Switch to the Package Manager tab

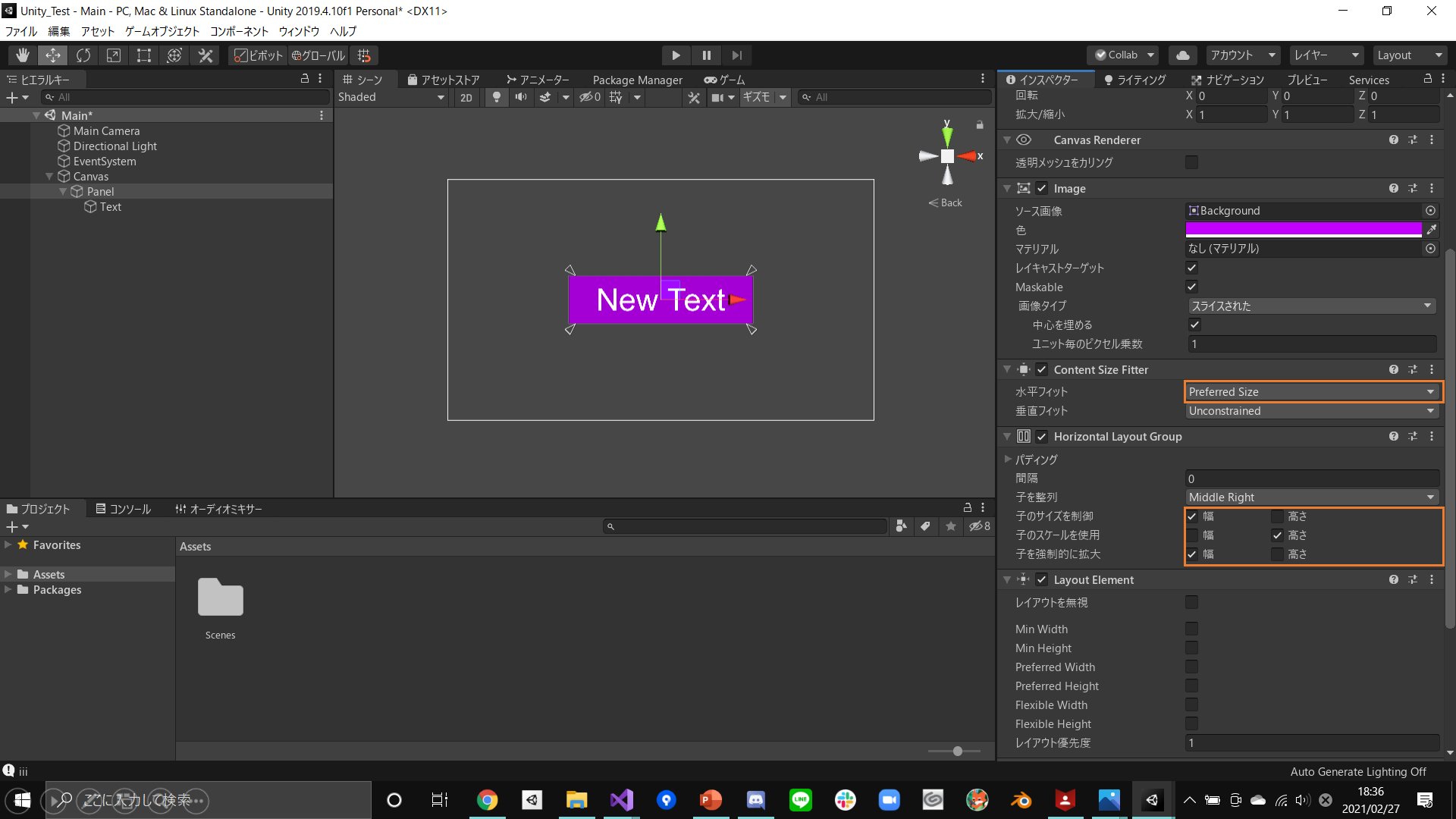(637, 80)
